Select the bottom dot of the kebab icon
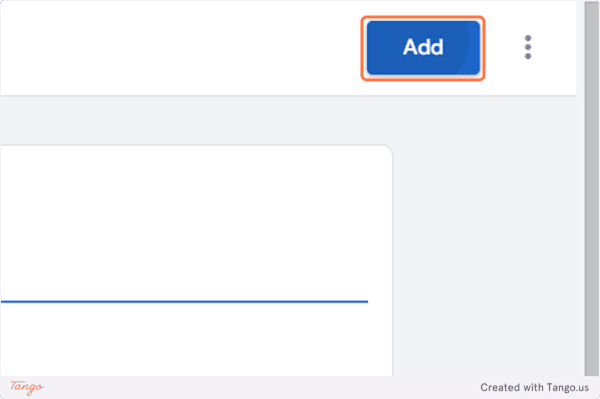 (528, 56)
